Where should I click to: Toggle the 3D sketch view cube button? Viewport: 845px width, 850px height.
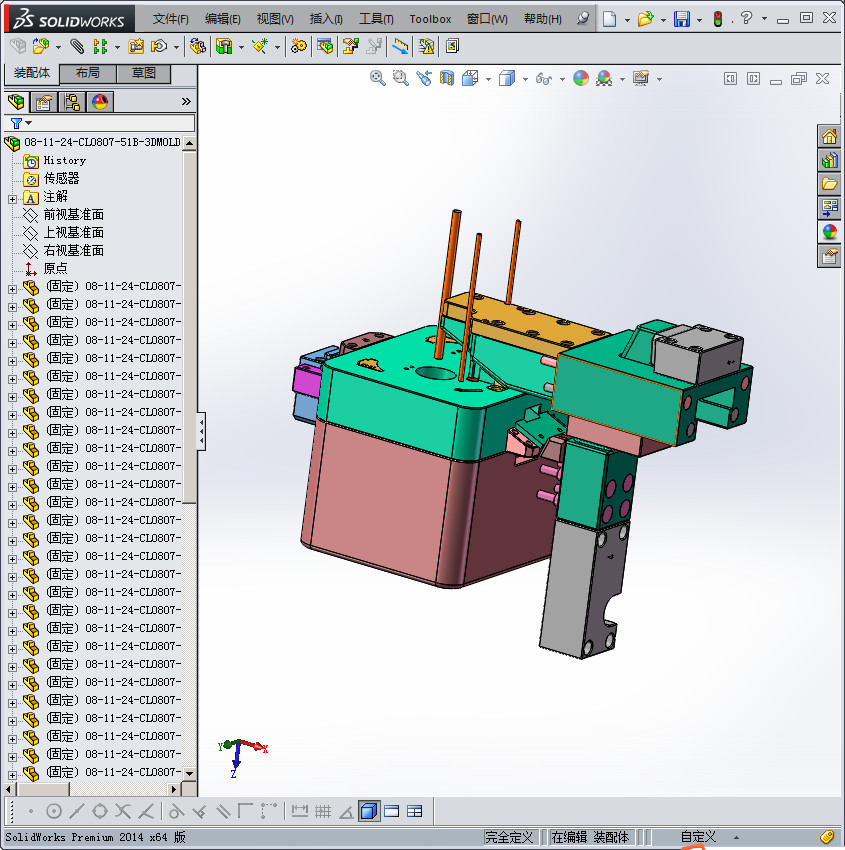(369, 811)
